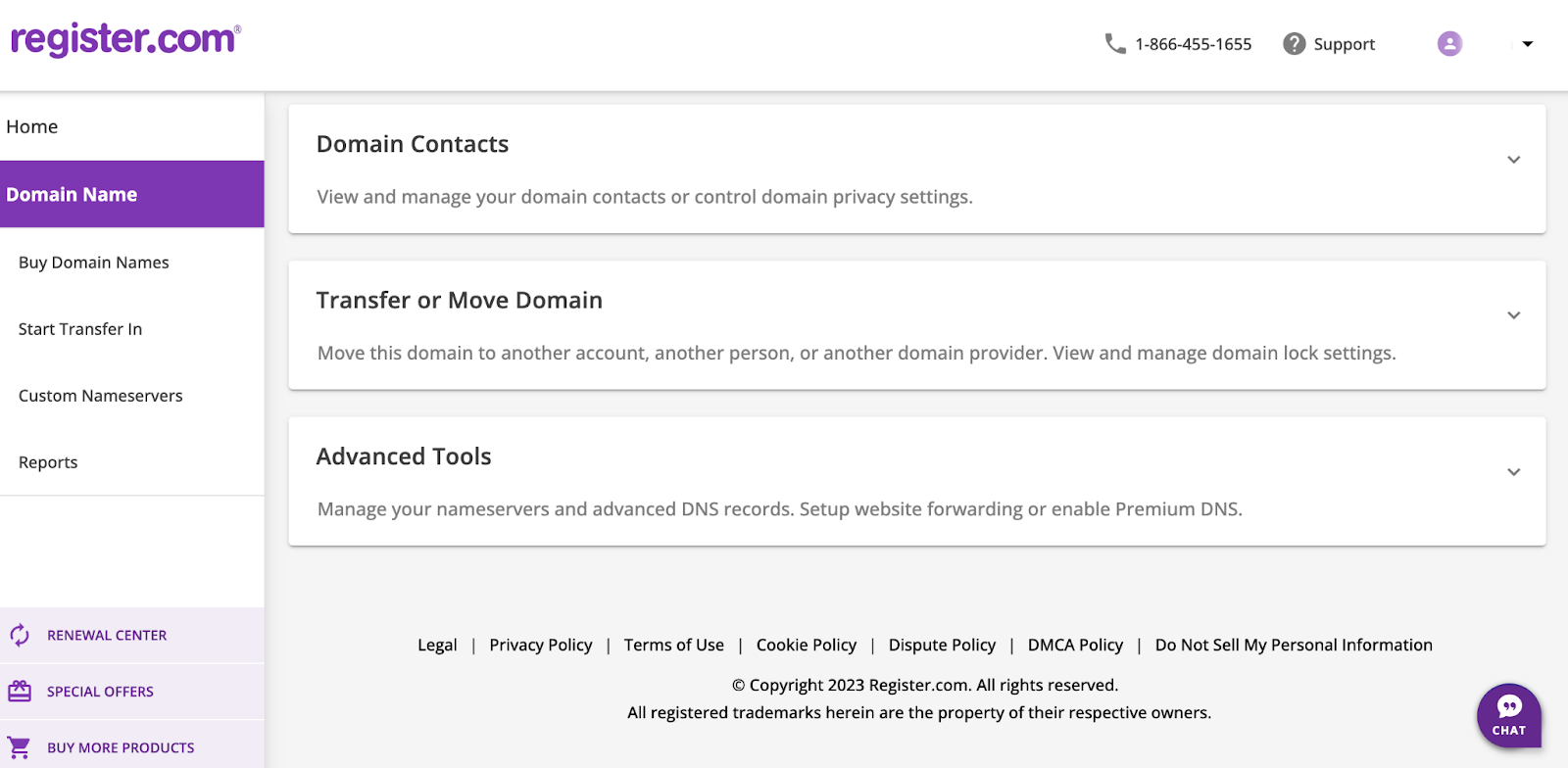Open the Privacy Policy link
The height and width of the screenshot is (768, 1568).
click(x=541, y=645)
